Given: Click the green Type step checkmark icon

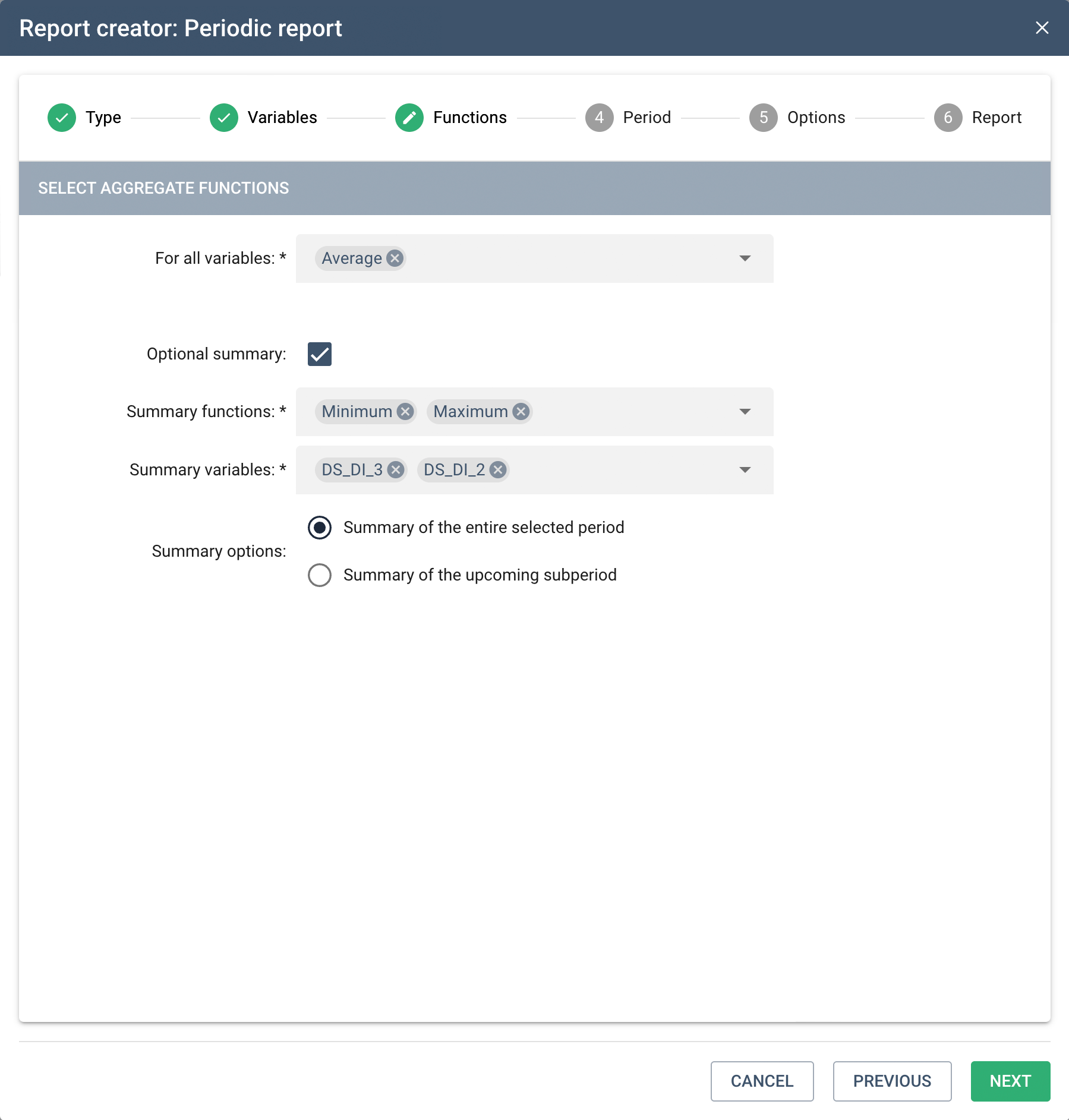Looking at the screenshot, I should [x=62, y=117].
